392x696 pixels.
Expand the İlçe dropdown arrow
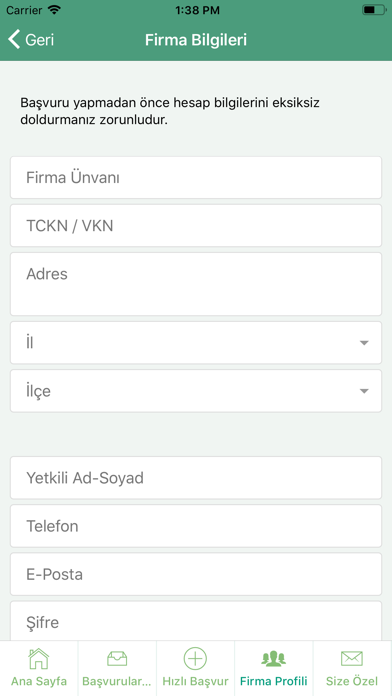364,391
